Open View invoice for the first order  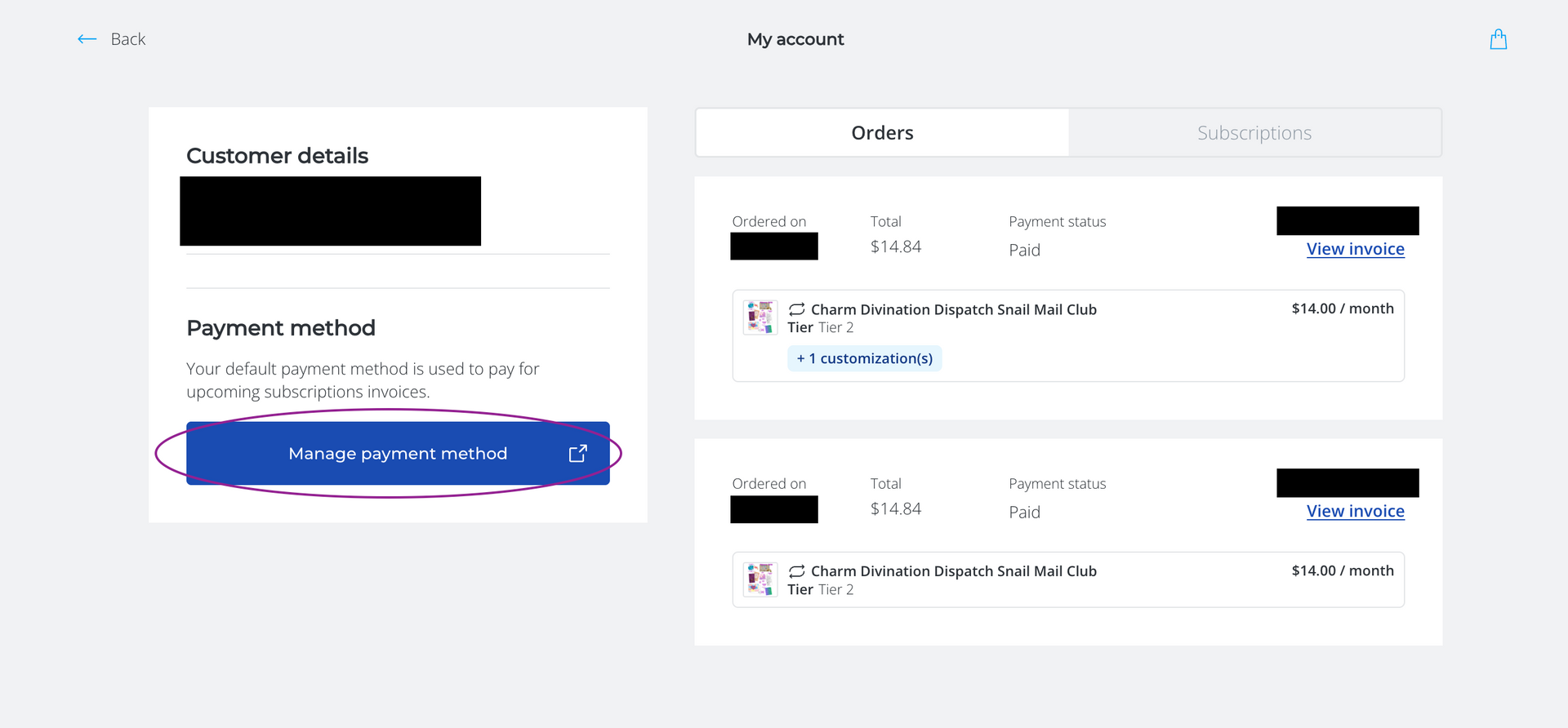click(x=1355, y=250)
